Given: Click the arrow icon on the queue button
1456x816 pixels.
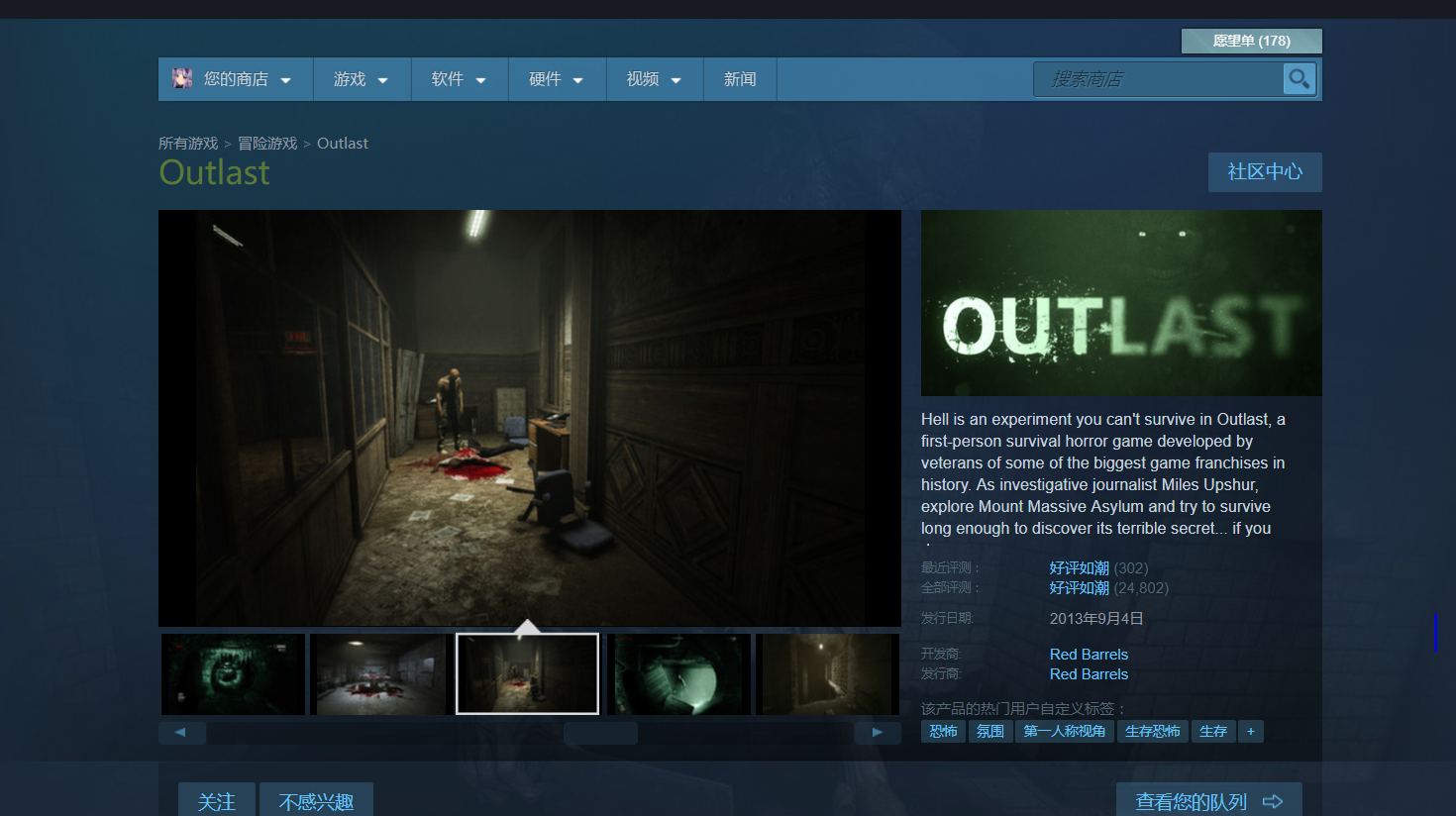Looking at the screenshot, I should click(1273, 801).
